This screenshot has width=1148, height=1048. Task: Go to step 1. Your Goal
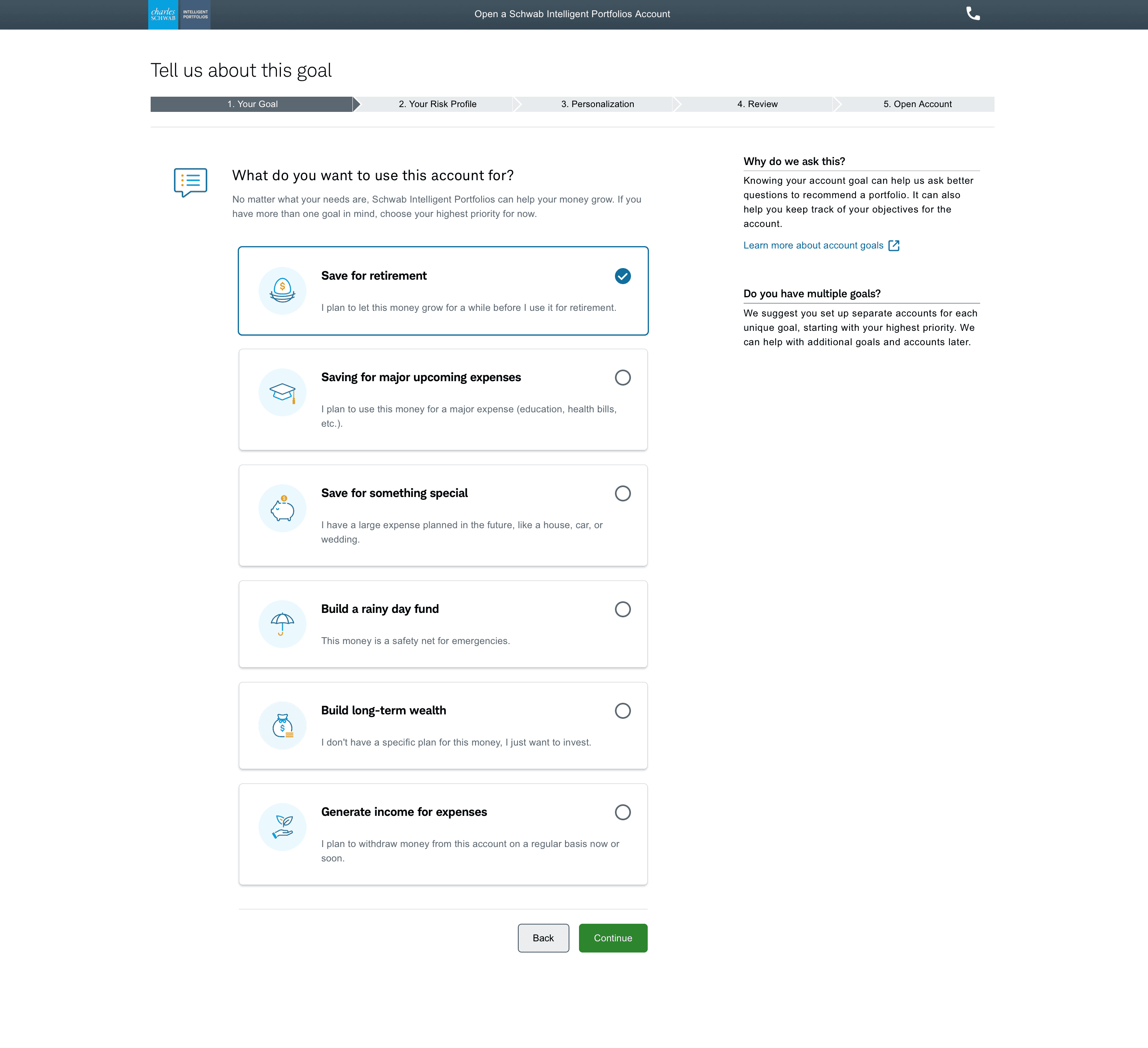pos(252,104)
